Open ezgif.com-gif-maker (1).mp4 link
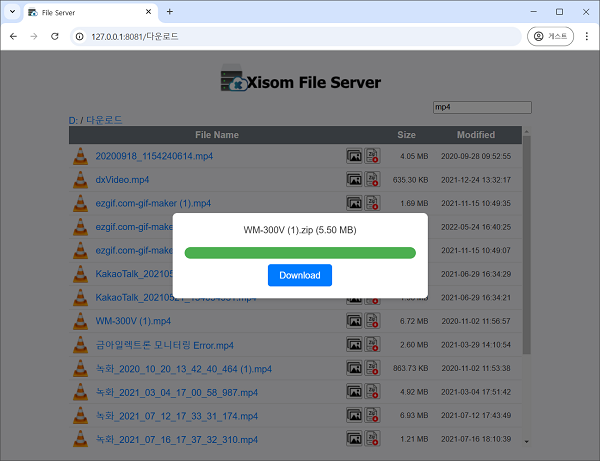Screen dimensions: 600x461 coord(153,203)
